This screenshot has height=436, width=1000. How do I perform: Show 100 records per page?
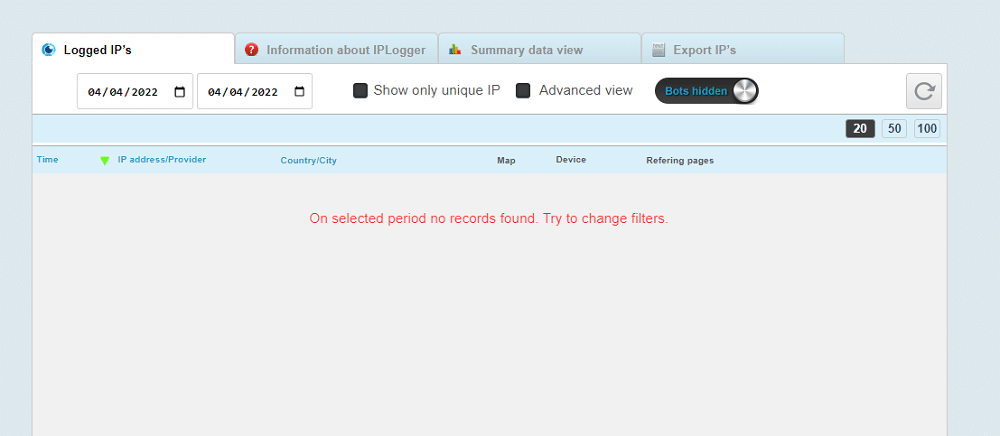click(927, 129)
